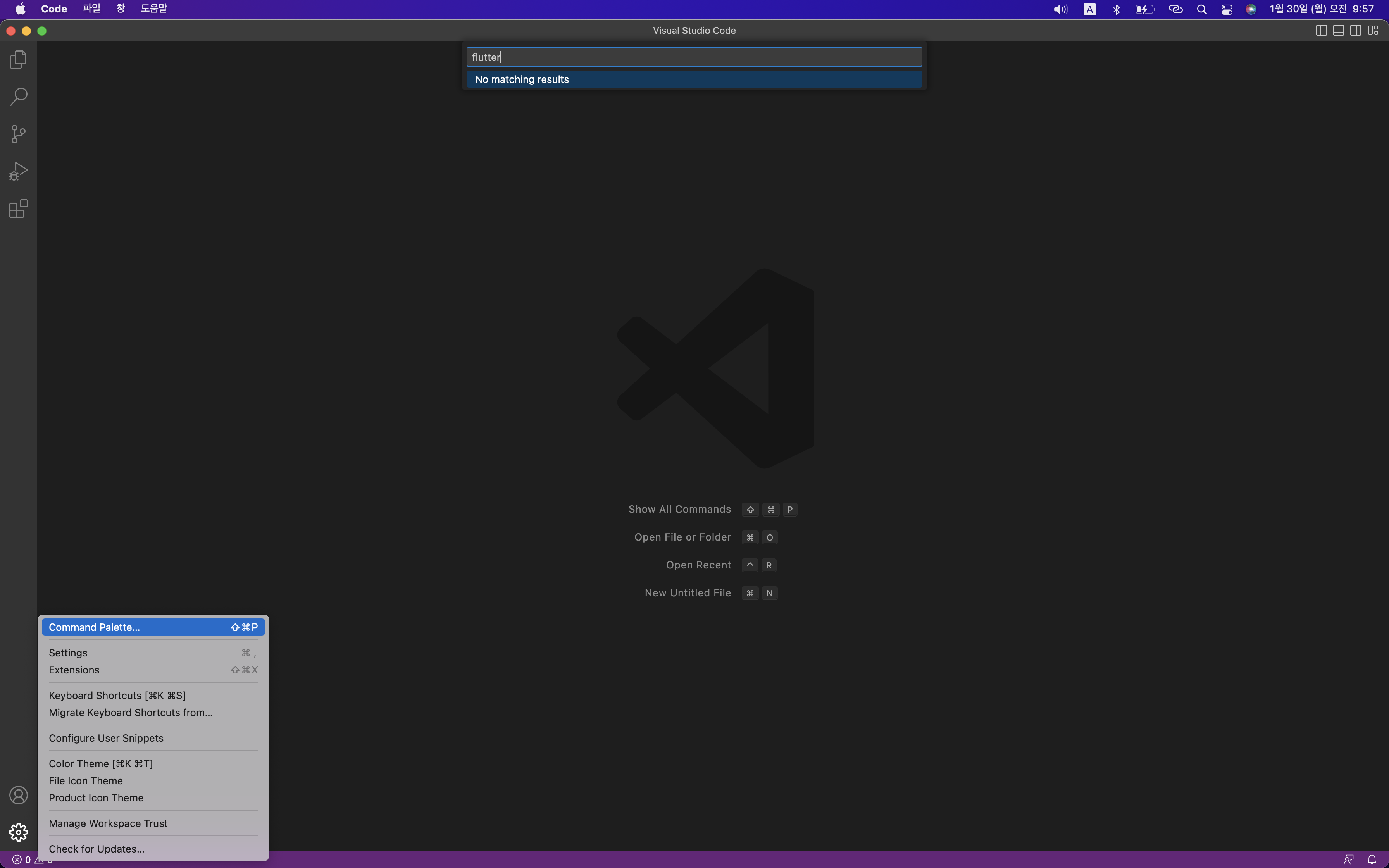1389x868 pixels.
Task: Click the New Untitled File label
Action: [x=688, y=593]
